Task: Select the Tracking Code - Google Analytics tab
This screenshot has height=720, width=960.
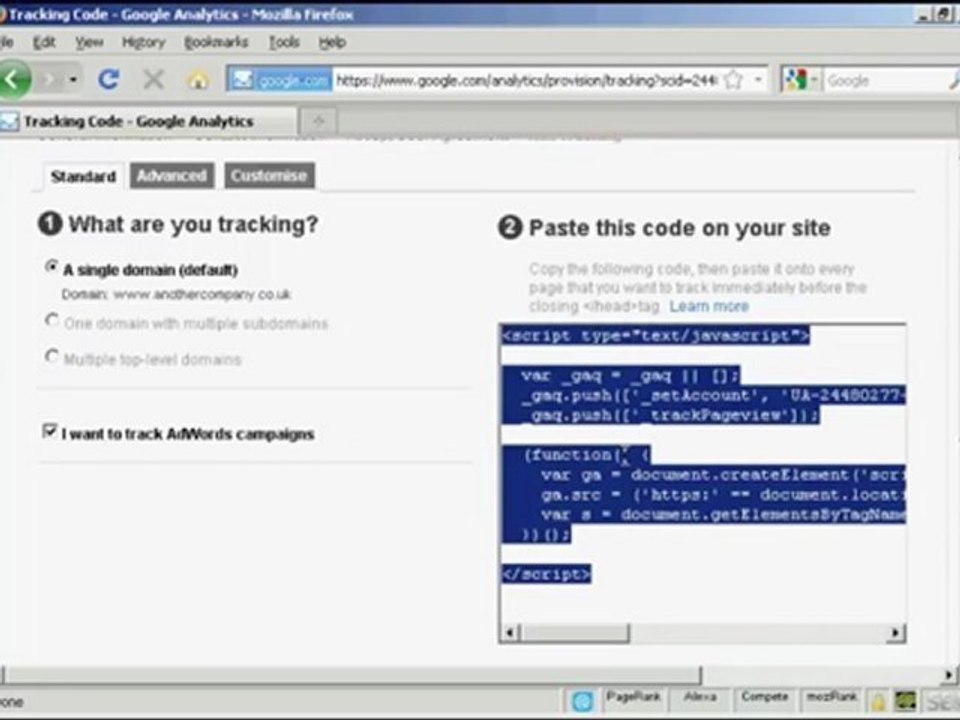Action: coord(147,121)
